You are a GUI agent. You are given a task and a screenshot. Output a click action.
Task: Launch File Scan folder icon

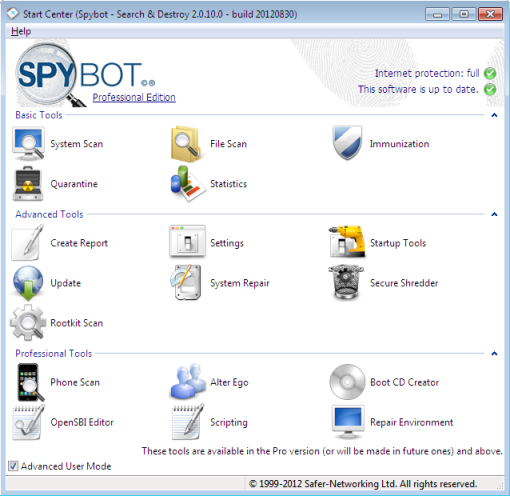tap(186, 144)
